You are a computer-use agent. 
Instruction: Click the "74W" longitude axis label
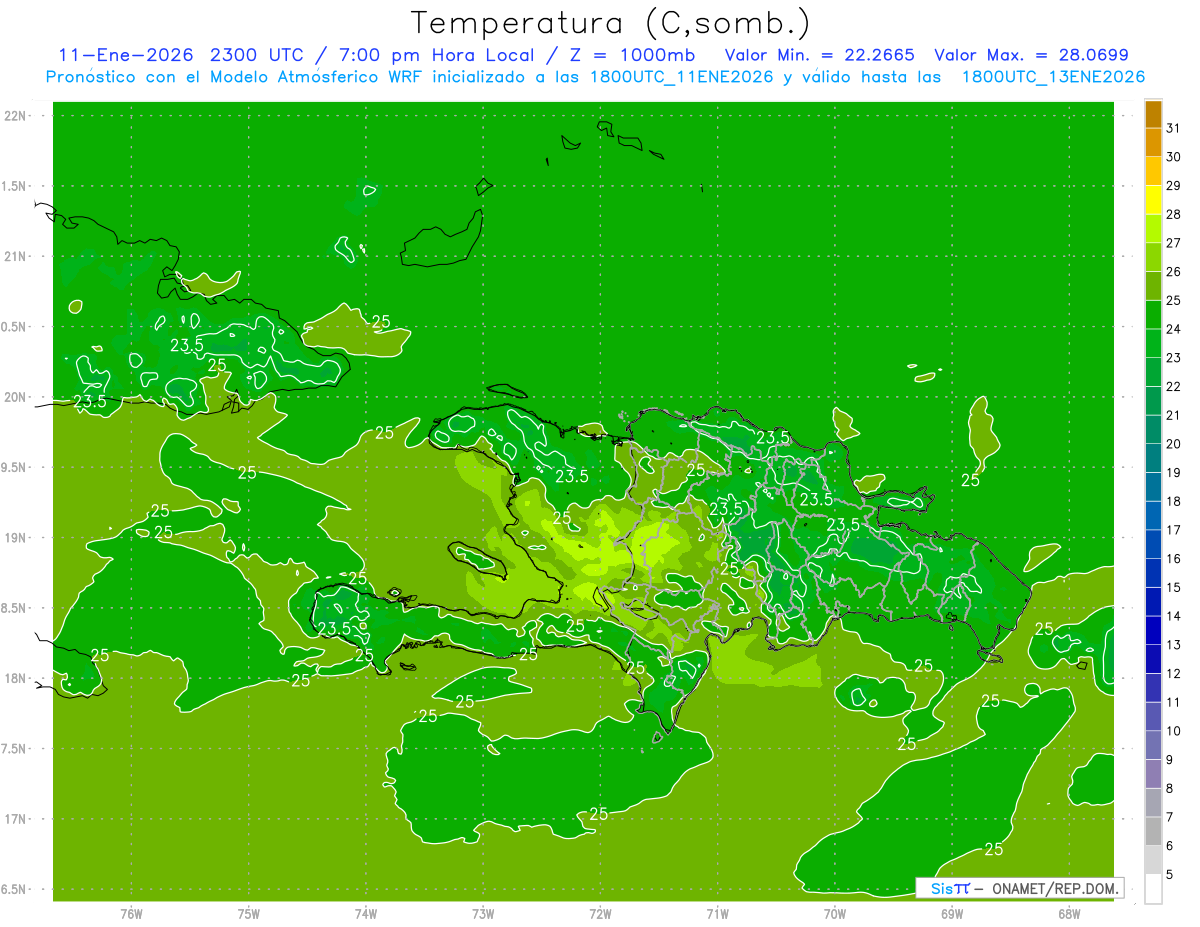(x=365, y=914)
